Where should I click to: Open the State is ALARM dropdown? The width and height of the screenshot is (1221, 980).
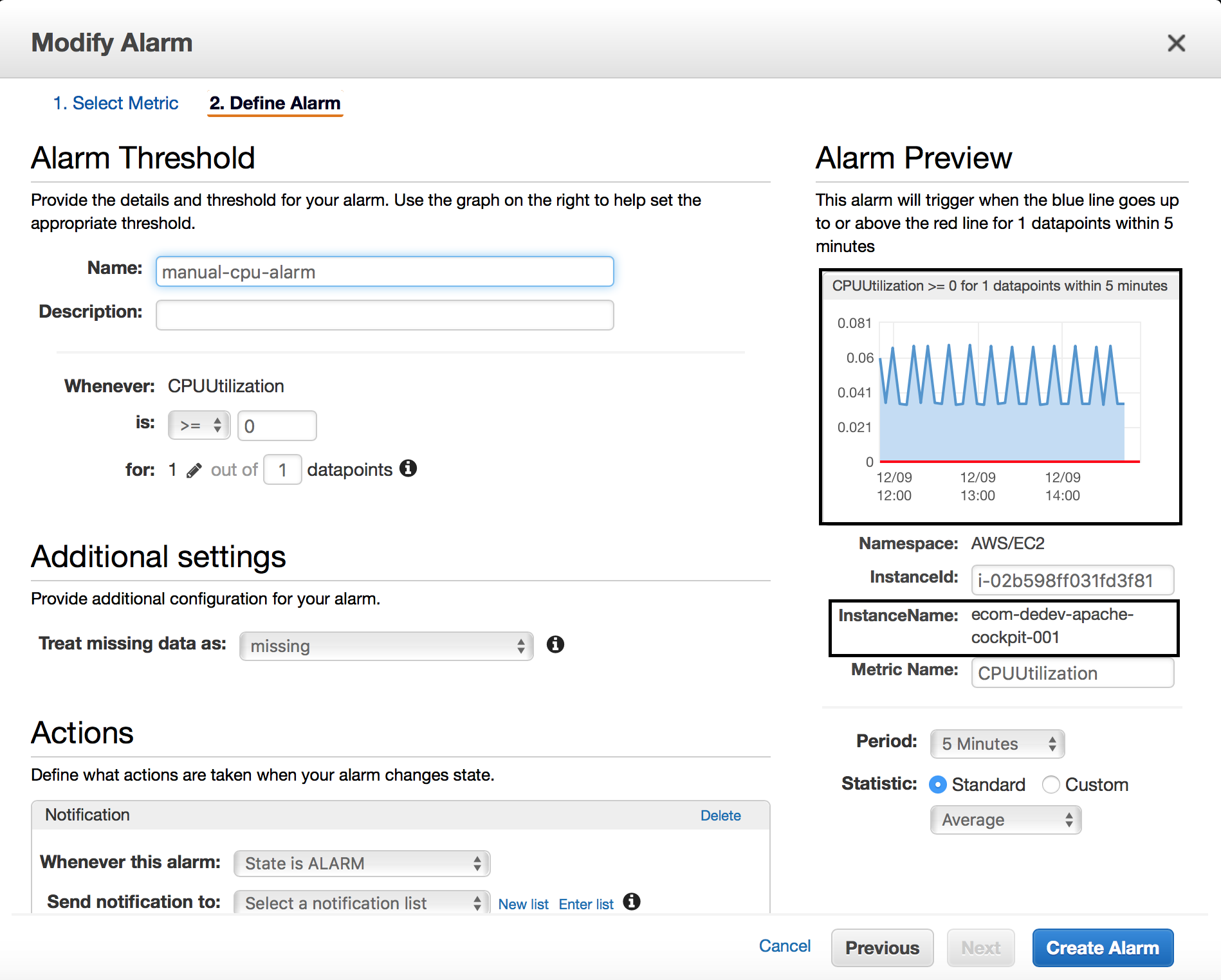[362, 863]
